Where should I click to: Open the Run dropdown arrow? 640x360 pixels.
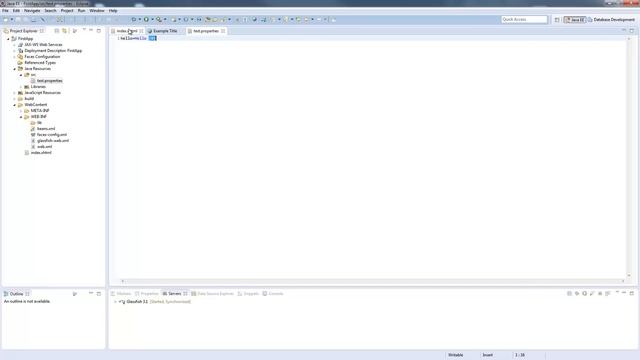[x=152, y=19]
